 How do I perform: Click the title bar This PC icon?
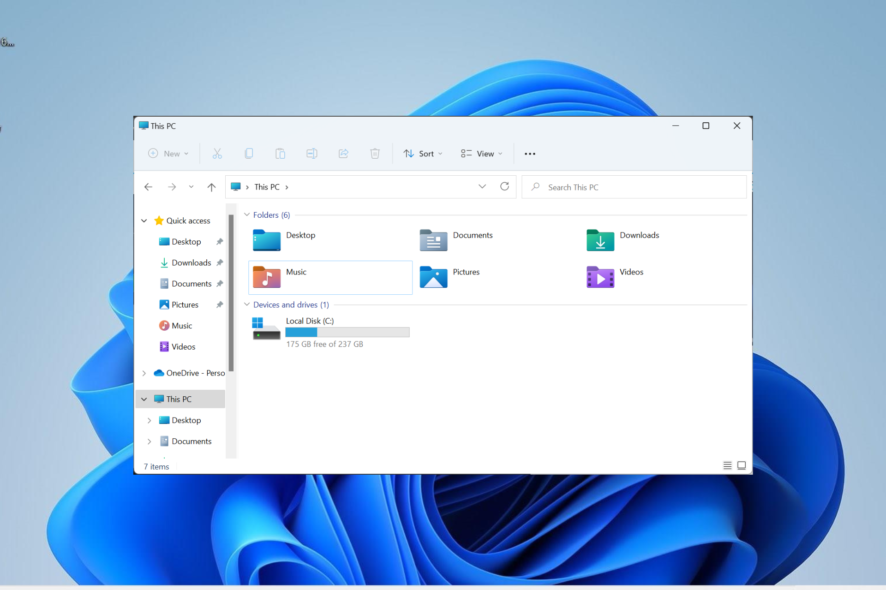pos(144,125)
